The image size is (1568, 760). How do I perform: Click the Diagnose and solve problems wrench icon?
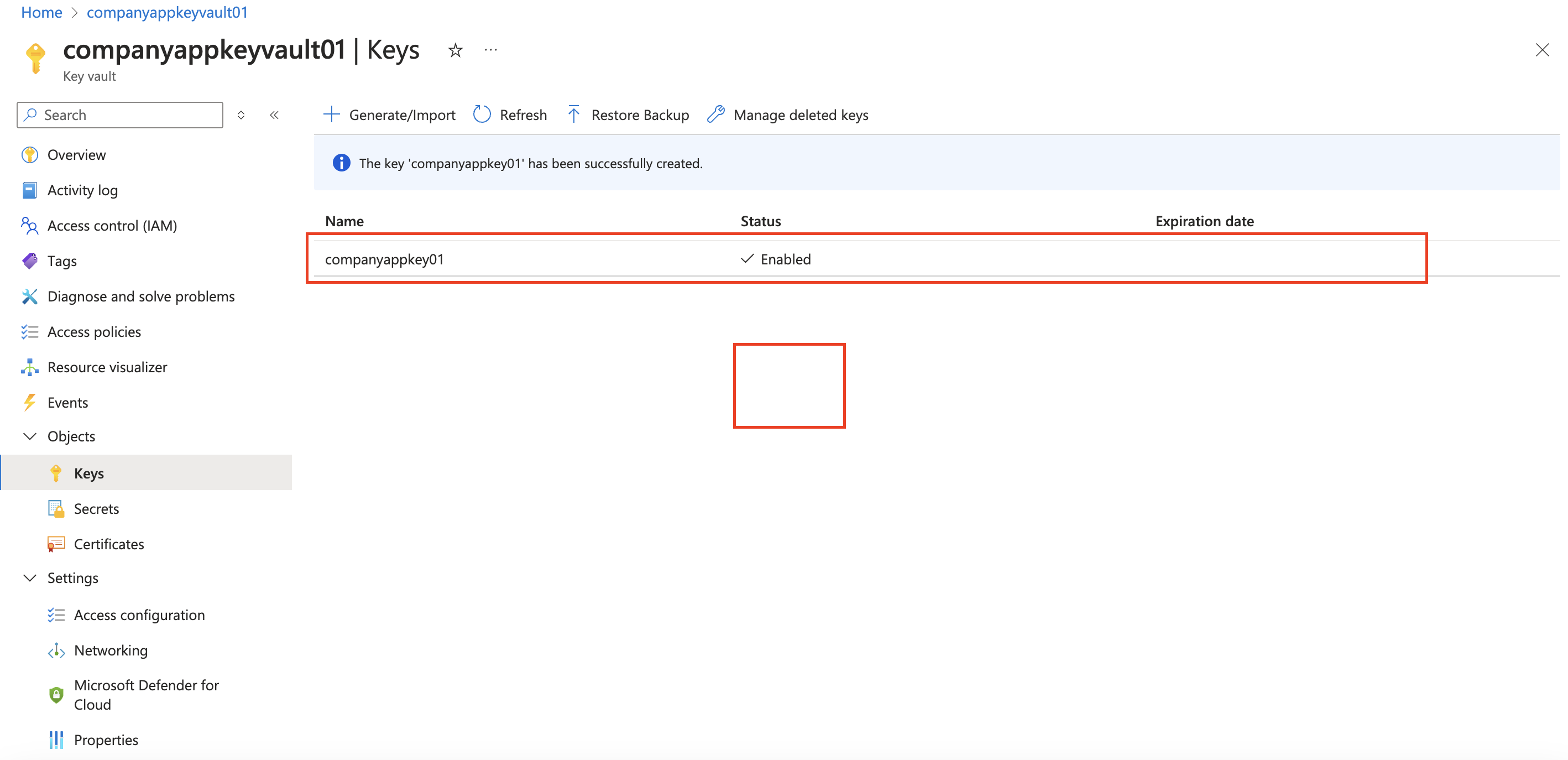29,296
